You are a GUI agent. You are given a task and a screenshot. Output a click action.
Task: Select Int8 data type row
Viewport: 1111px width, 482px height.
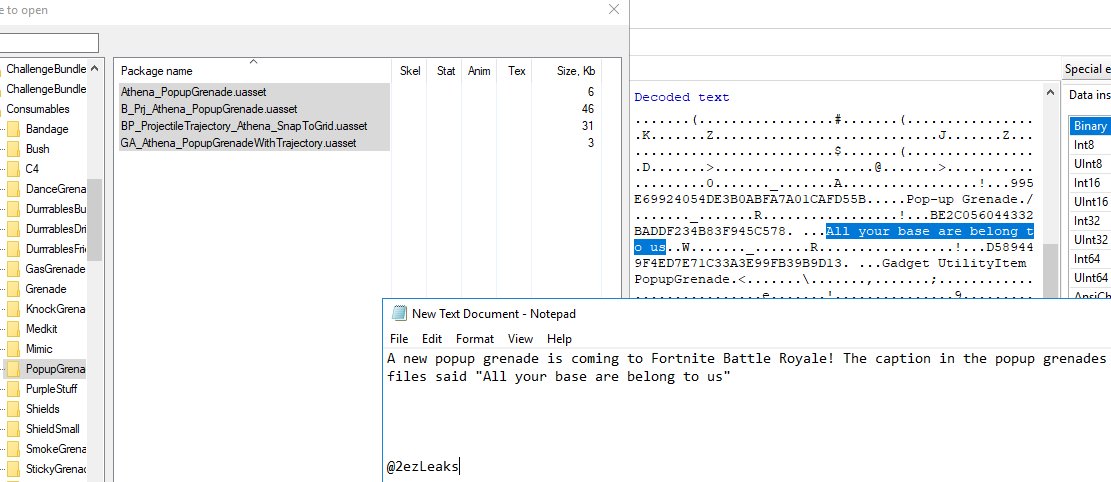(1090, 145)
